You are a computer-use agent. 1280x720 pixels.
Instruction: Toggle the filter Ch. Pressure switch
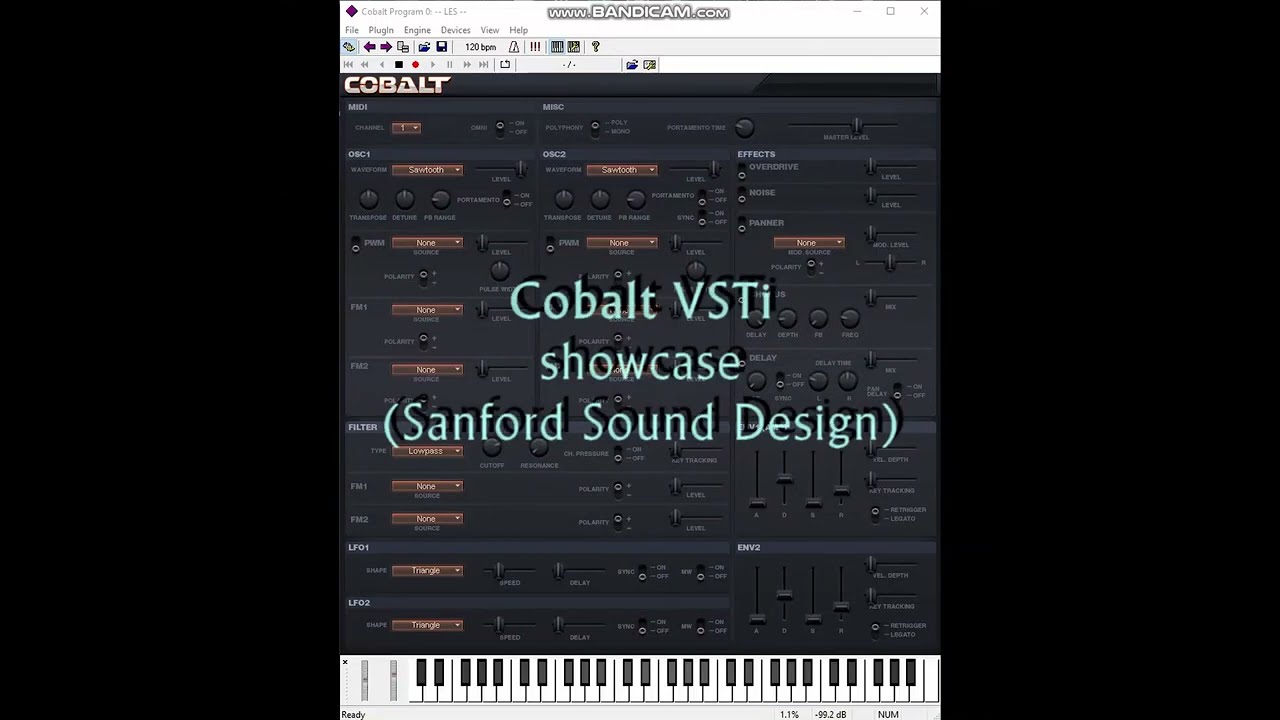pos(618,454)
